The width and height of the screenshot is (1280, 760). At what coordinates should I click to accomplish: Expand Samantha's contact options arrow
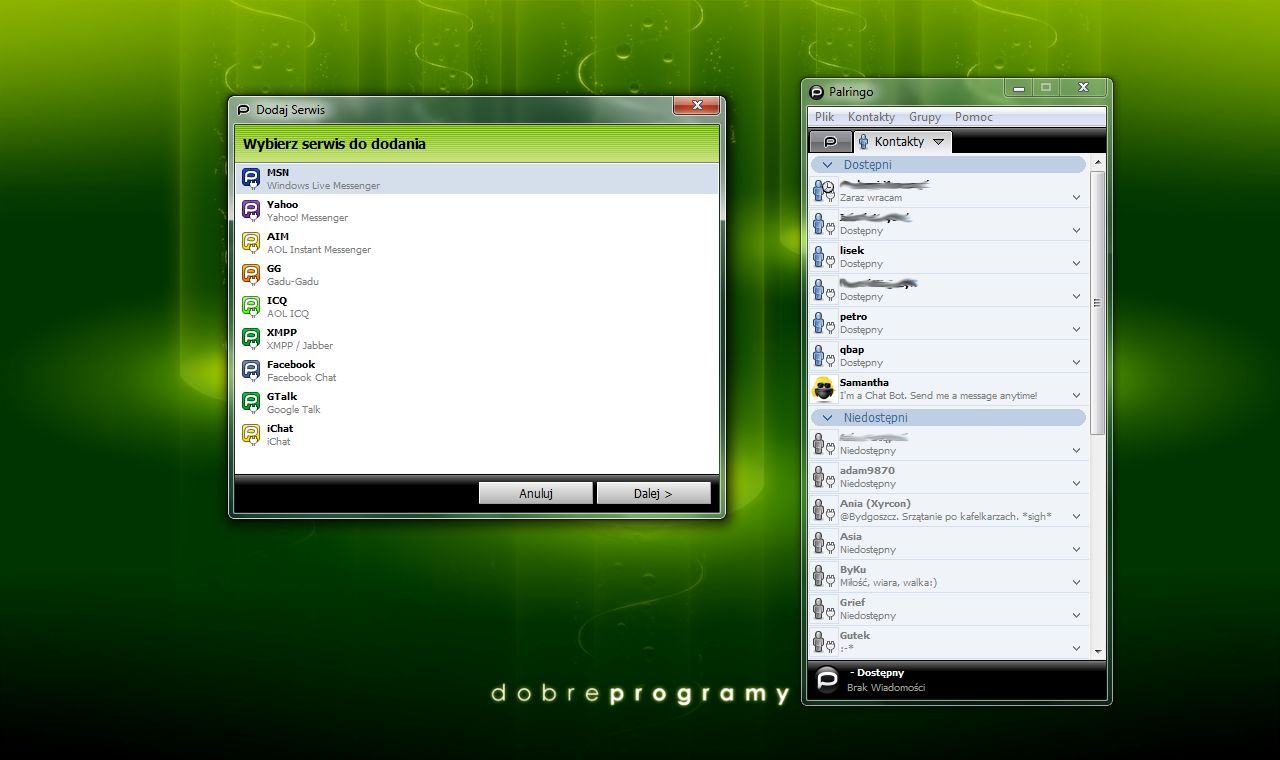pos(1076,396)
